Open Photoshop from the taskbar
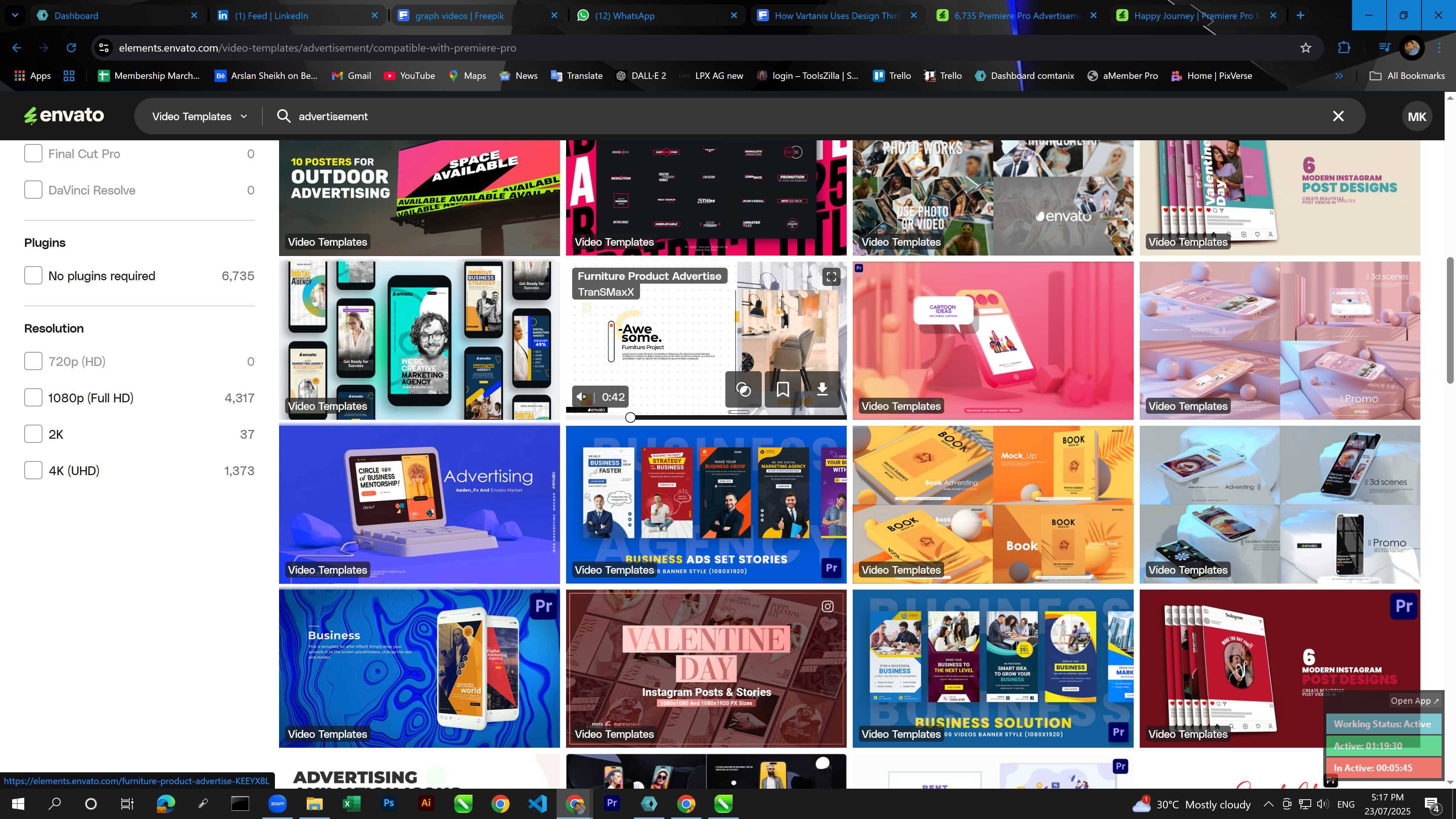1456x819 pixels. click(389, 803)
